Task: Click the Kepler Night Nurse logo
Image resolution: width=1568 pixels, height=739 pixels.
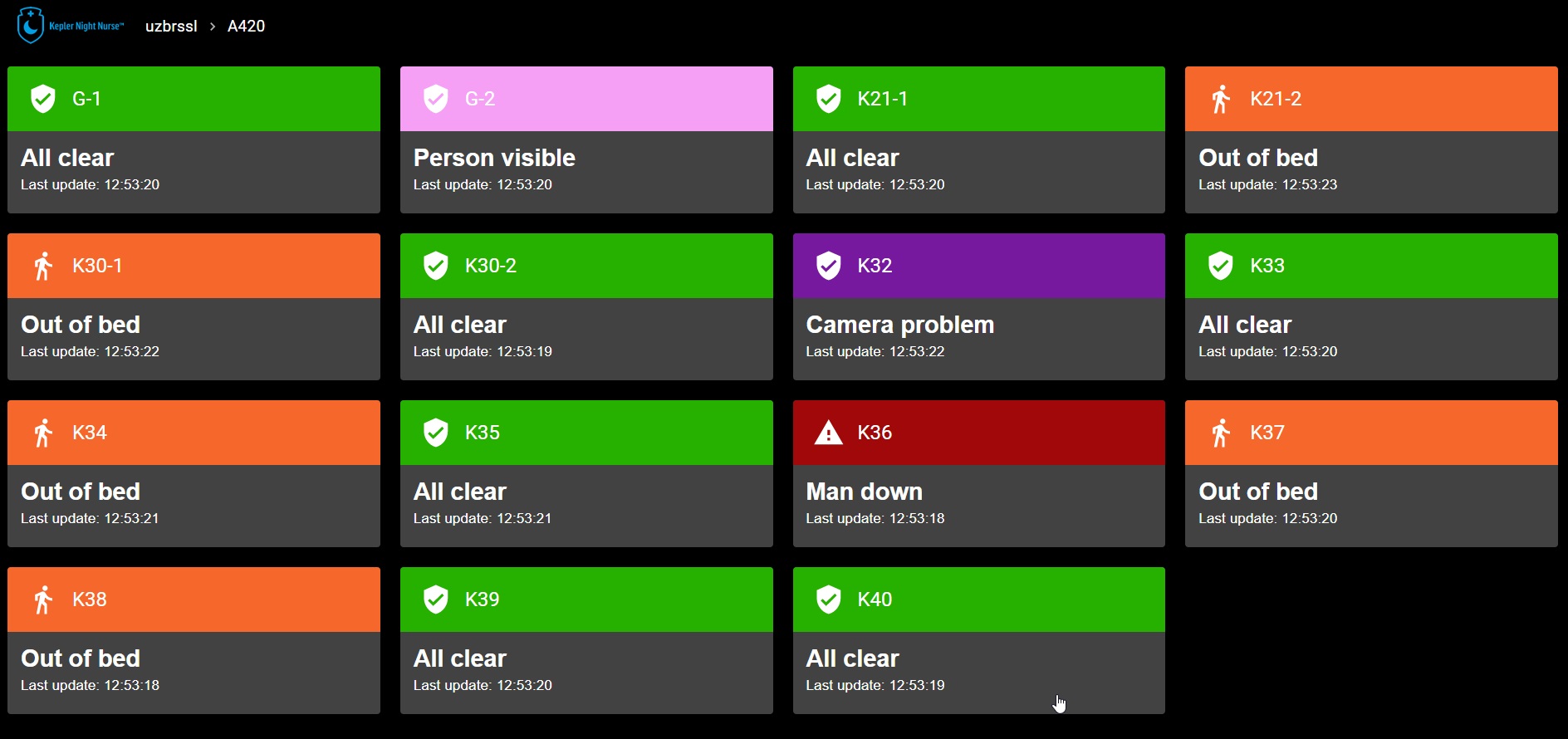Action: (x=71, y=26)
